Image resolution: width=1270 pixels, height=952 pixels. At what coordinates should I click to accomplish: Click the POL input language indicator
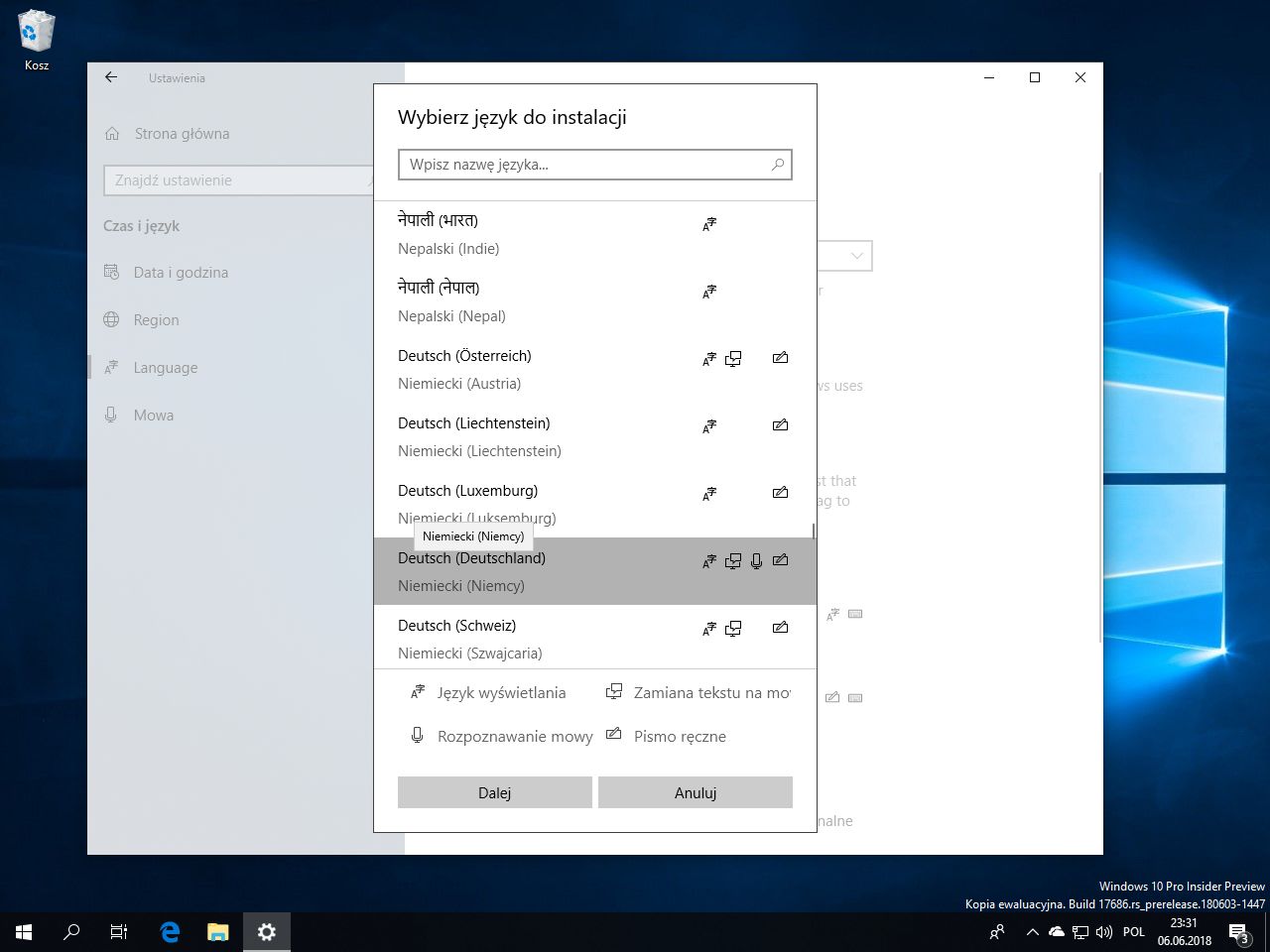[x=1134, y=932]
